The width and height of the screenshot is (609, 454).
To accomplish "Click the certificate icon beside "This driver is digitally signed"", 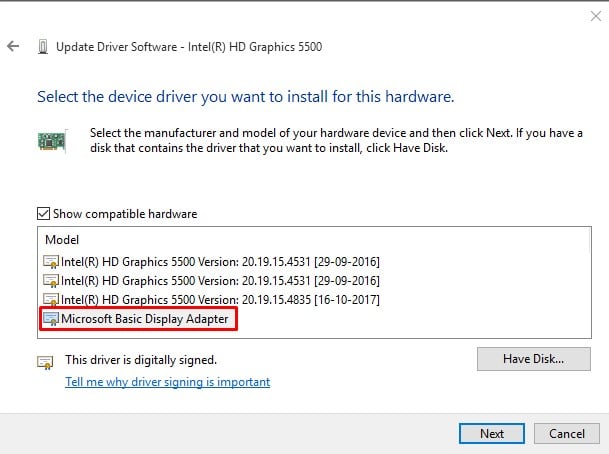I will (x=45, y=362).
